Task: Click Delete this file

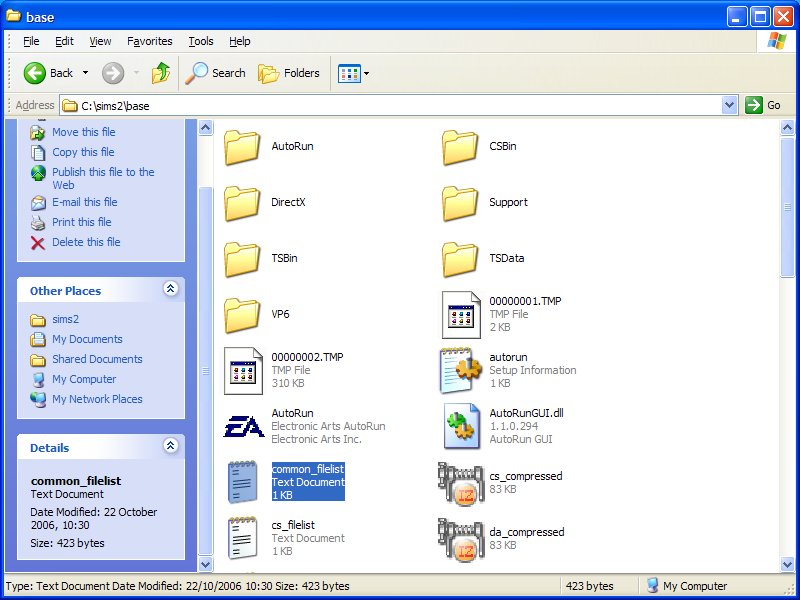Action: 86,242
